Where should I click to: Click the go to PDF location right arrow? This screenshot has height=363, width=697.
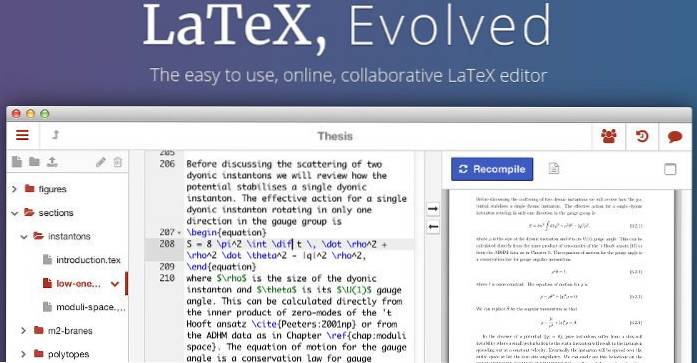point(433,209)
